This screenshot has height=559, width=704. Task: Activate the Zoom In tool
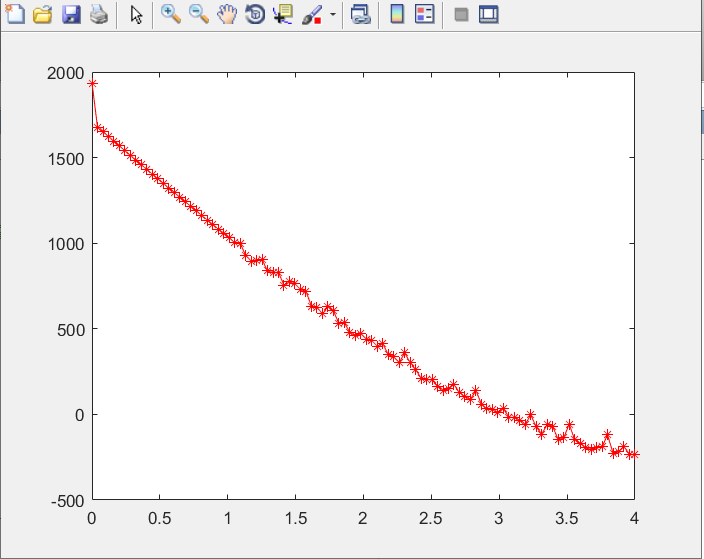coord(171,14)
